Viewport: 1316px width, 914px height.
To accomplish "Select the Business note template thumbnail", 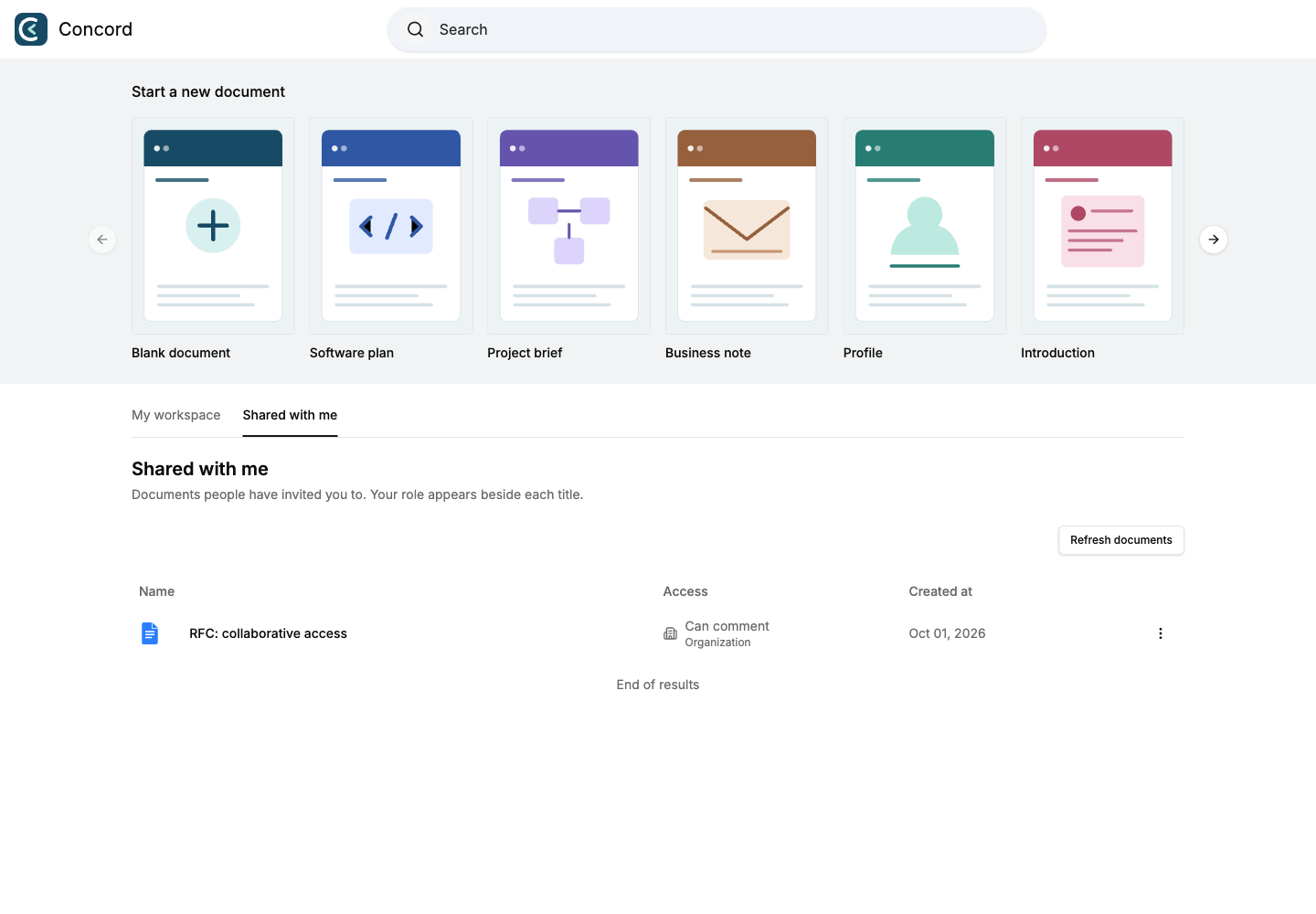I will pyautogui.click(x=747, y=226).
